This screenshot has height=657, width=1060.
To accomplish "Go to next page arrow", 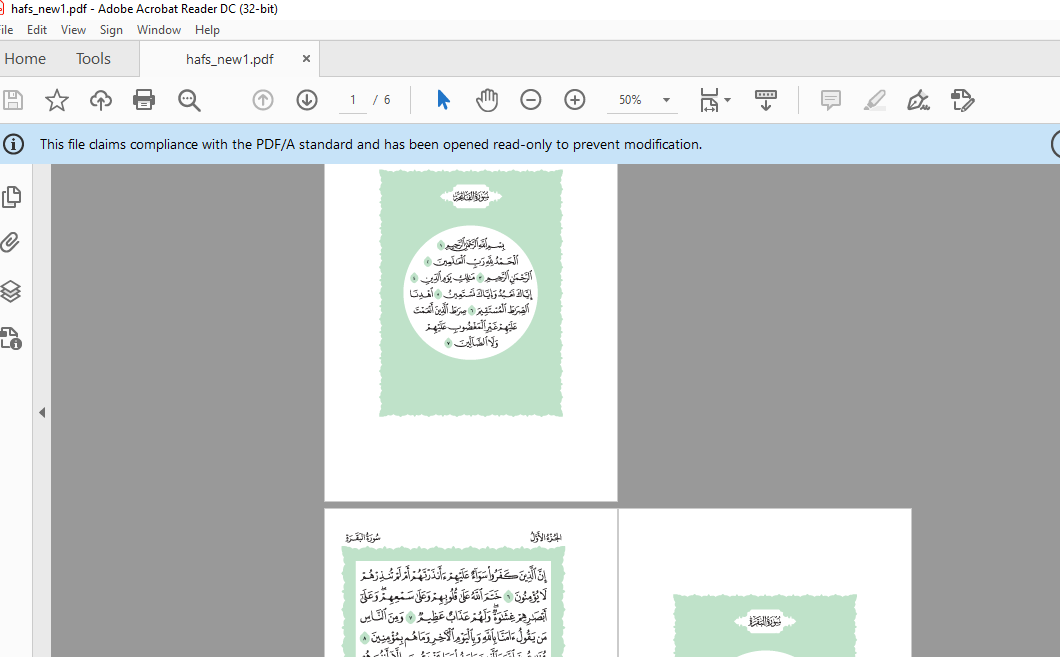I will (x=307, y=100).
